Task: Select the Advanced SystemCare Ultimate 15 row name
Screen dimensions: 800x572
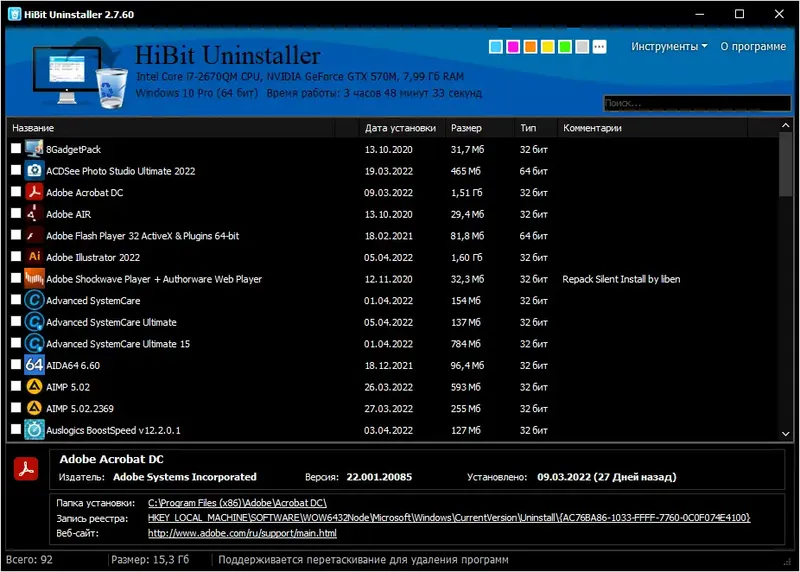Action: [118, 344]
